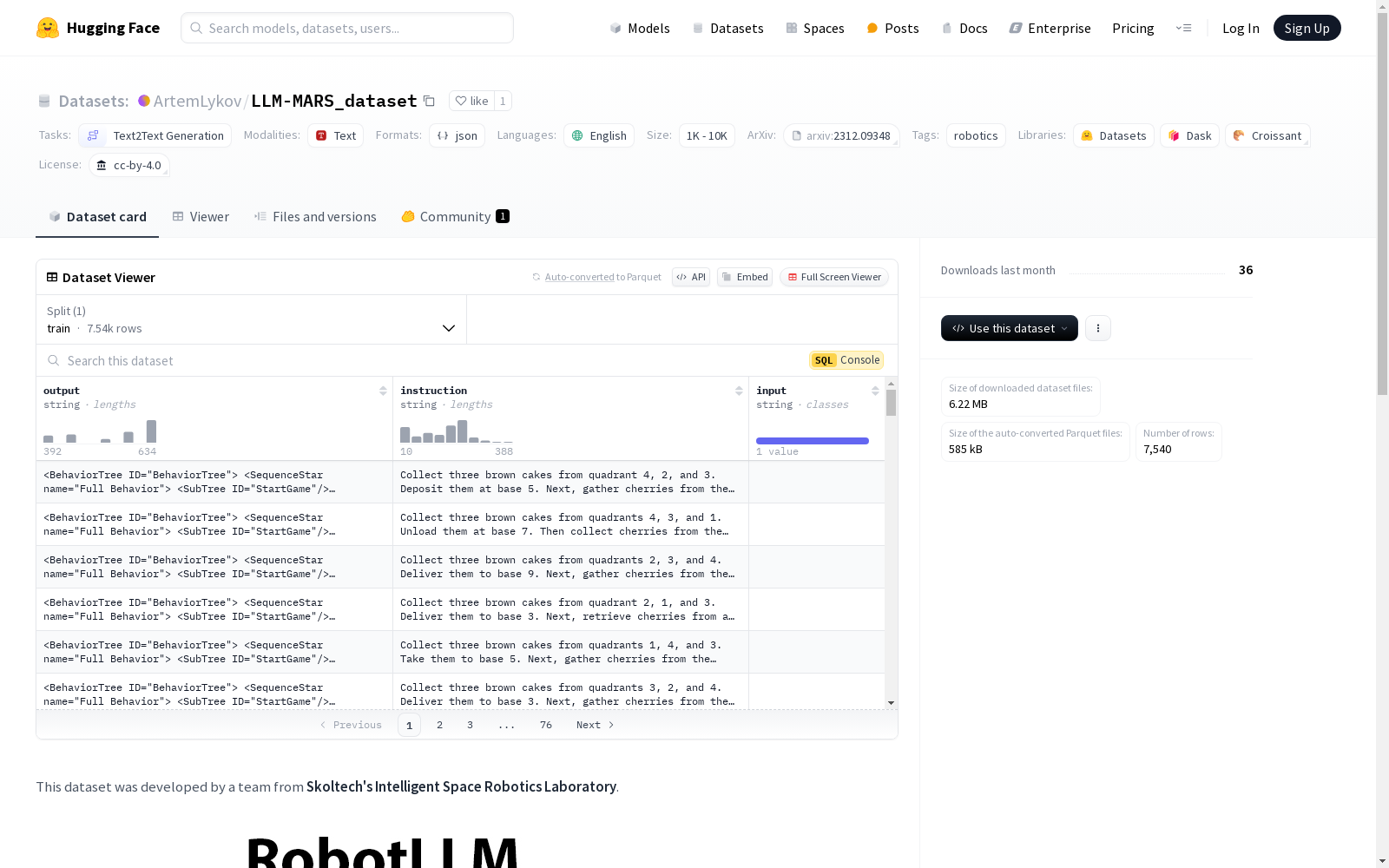Open the navigation overflow menu icon
Screen dimensions: 1389x868
pyautogui.click(x=1183, y=28)
